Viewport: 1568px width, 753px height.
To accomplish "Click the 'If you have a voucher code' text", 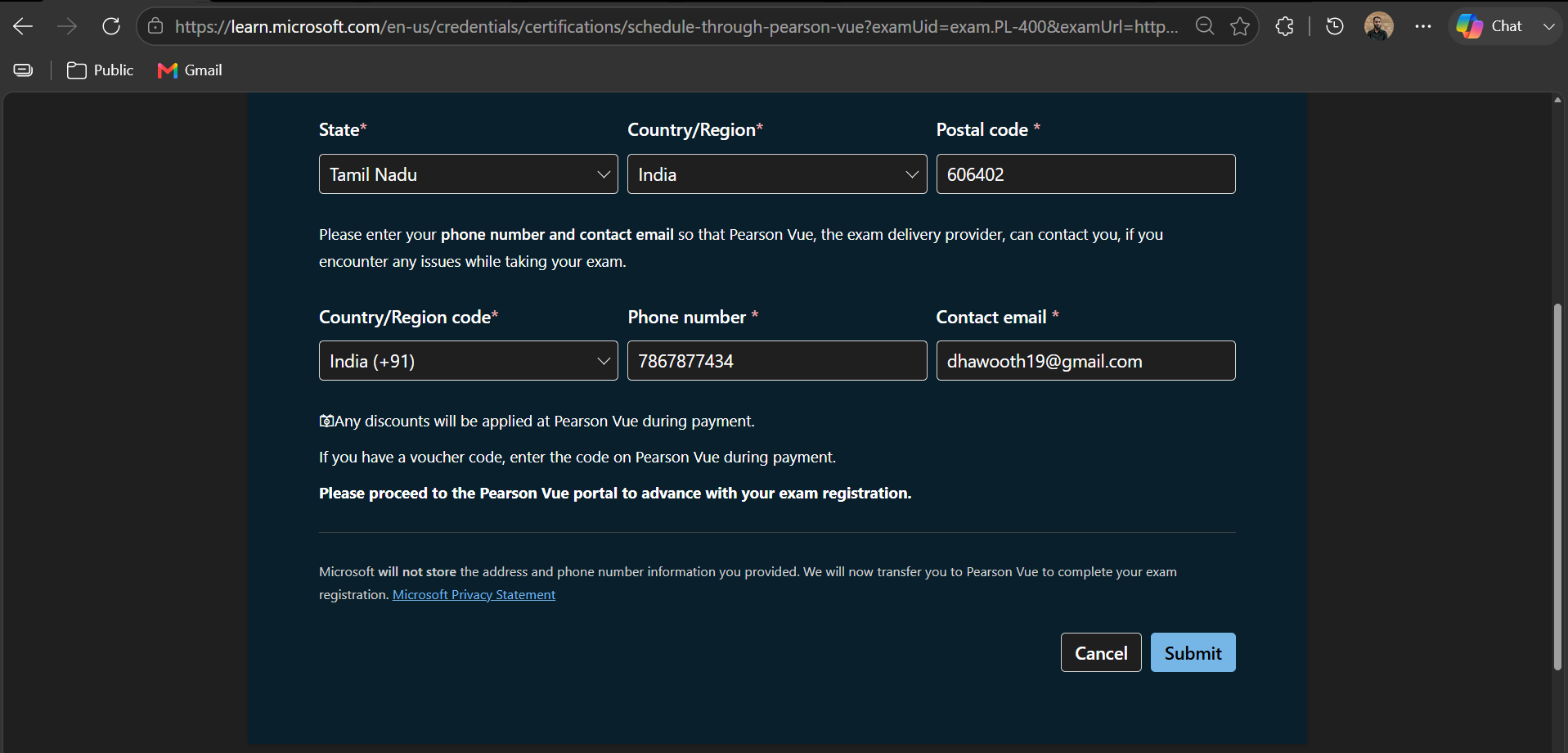I will pyautogui.click(x=577, y=458).
